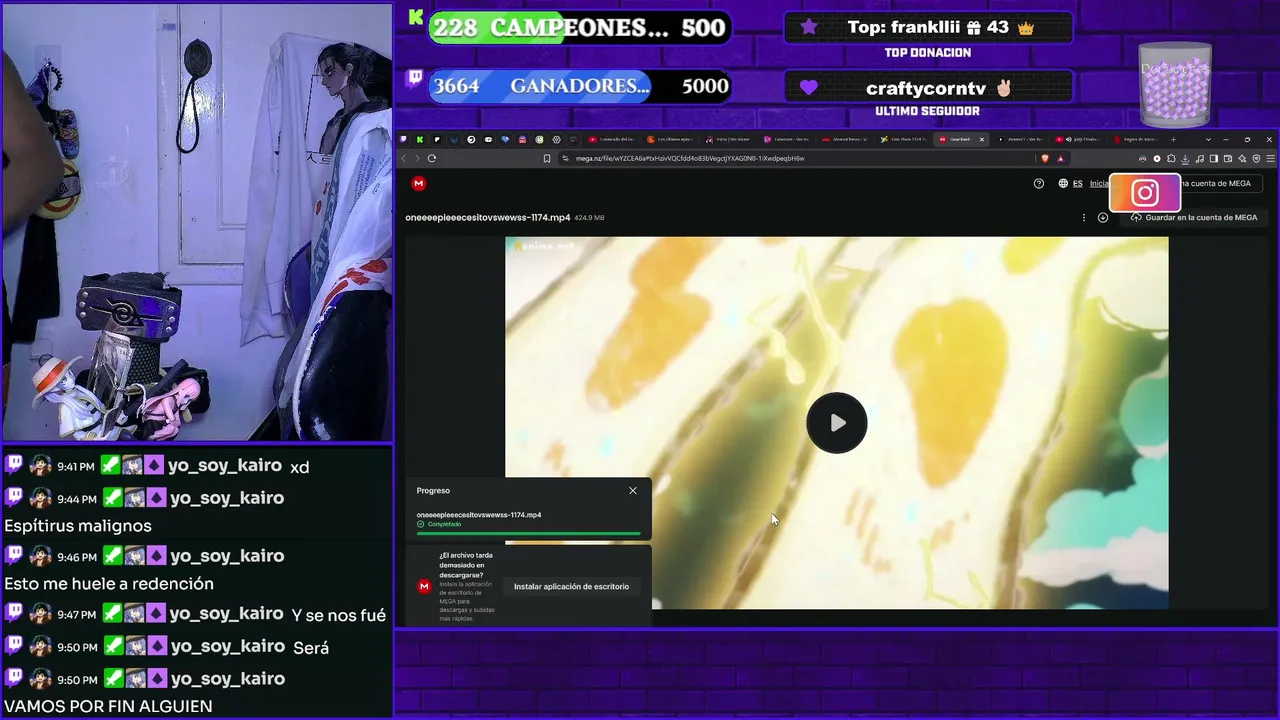
Task: Click the Top frankllii donation label
Action: click(928, 28)
